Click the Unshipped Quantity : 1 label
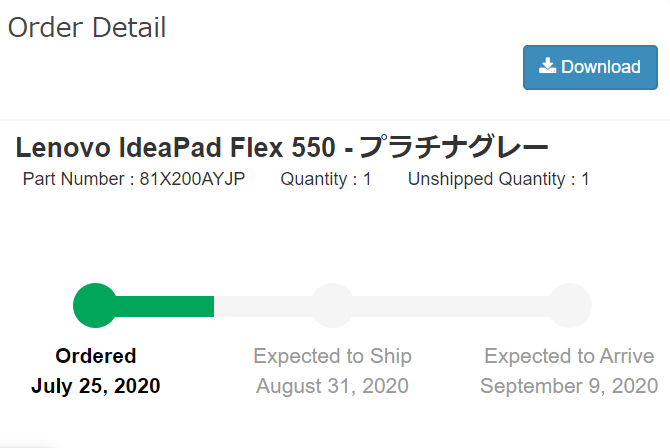Viewport: 670px width, 448px height. pyautogui.click(x=499, y=179)
